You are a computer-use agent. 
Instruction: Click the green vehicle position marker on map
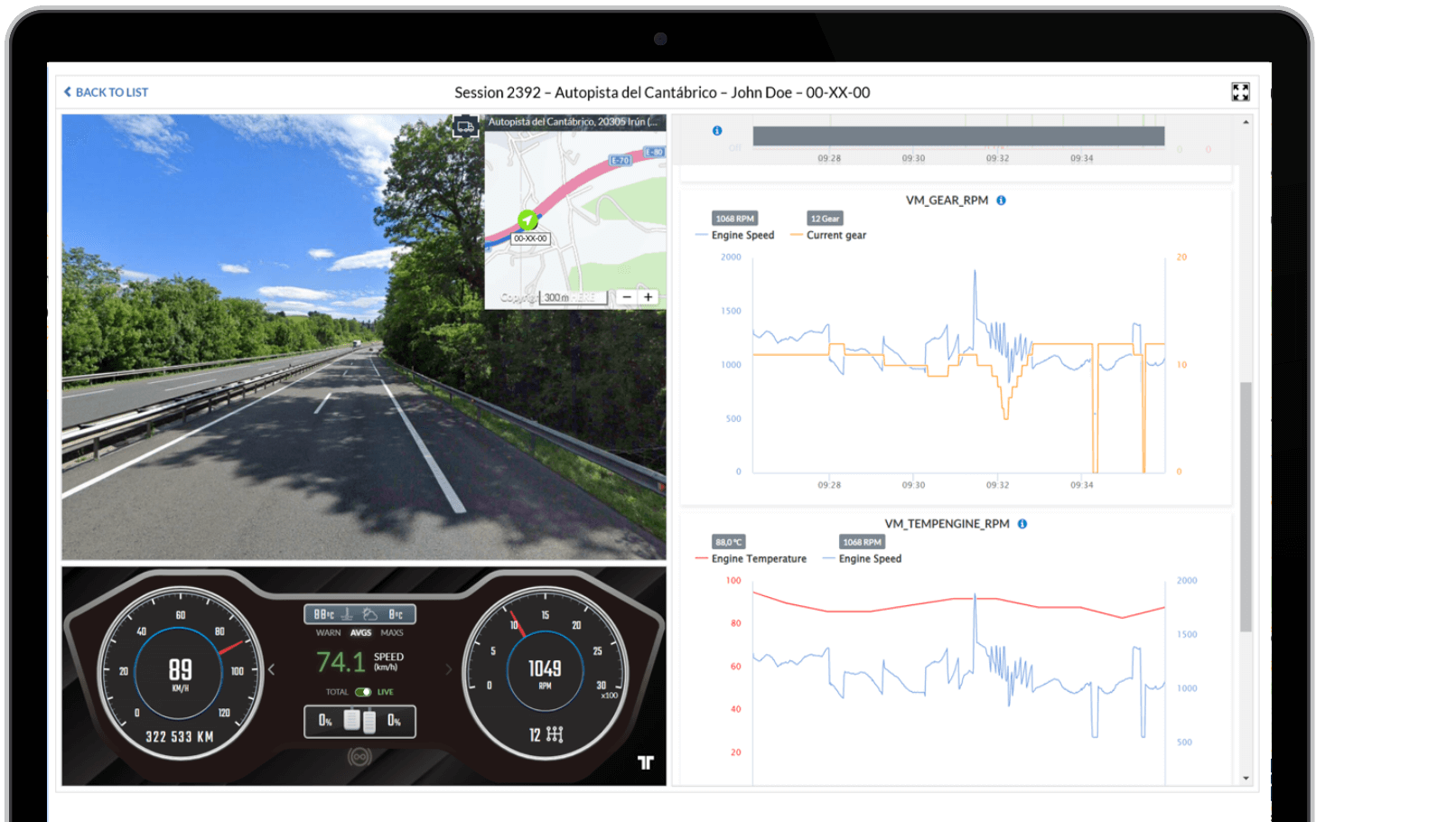(527, 220)
